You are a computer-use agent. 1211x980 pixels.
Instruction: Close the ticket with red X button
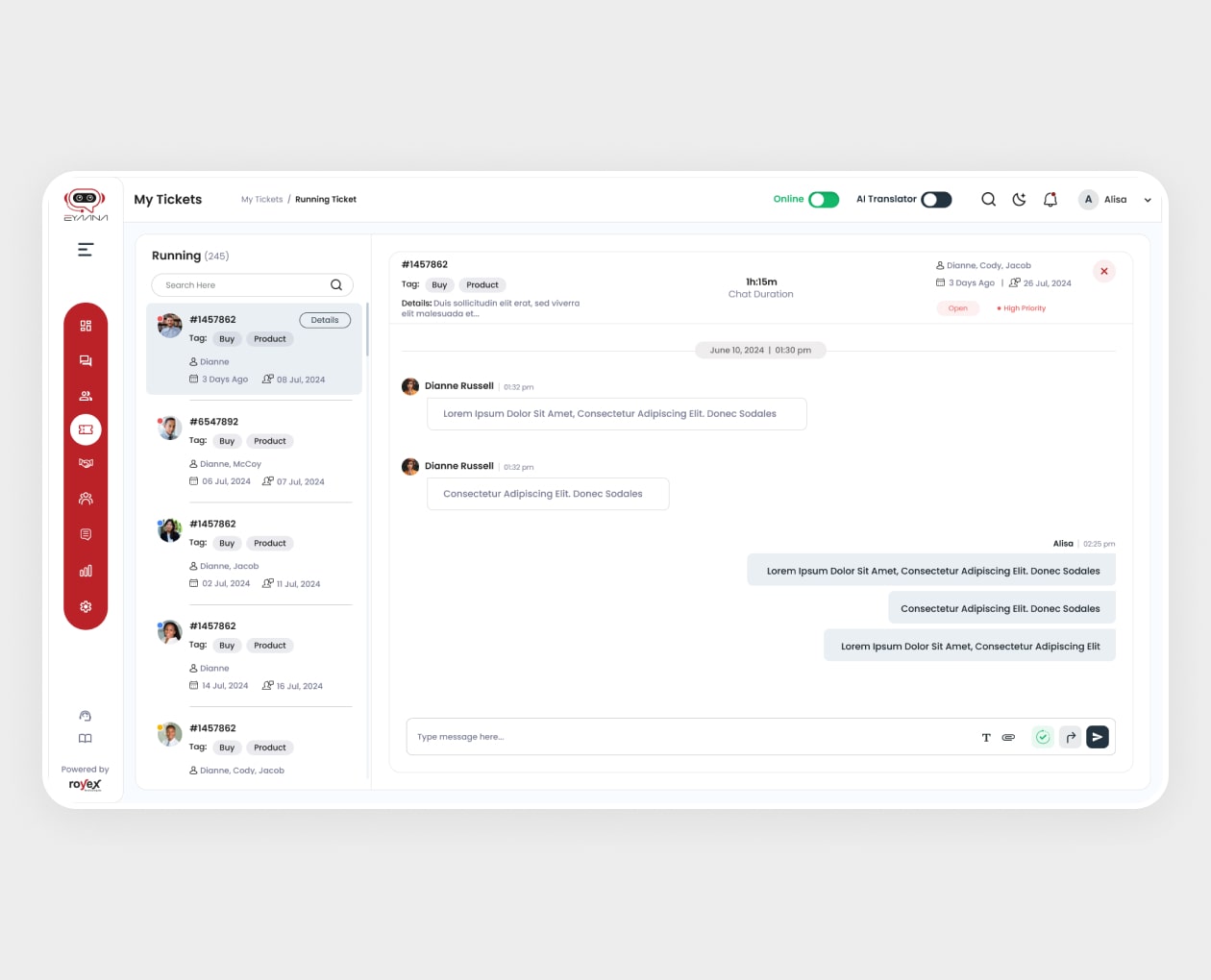[x=1104, y=272]
